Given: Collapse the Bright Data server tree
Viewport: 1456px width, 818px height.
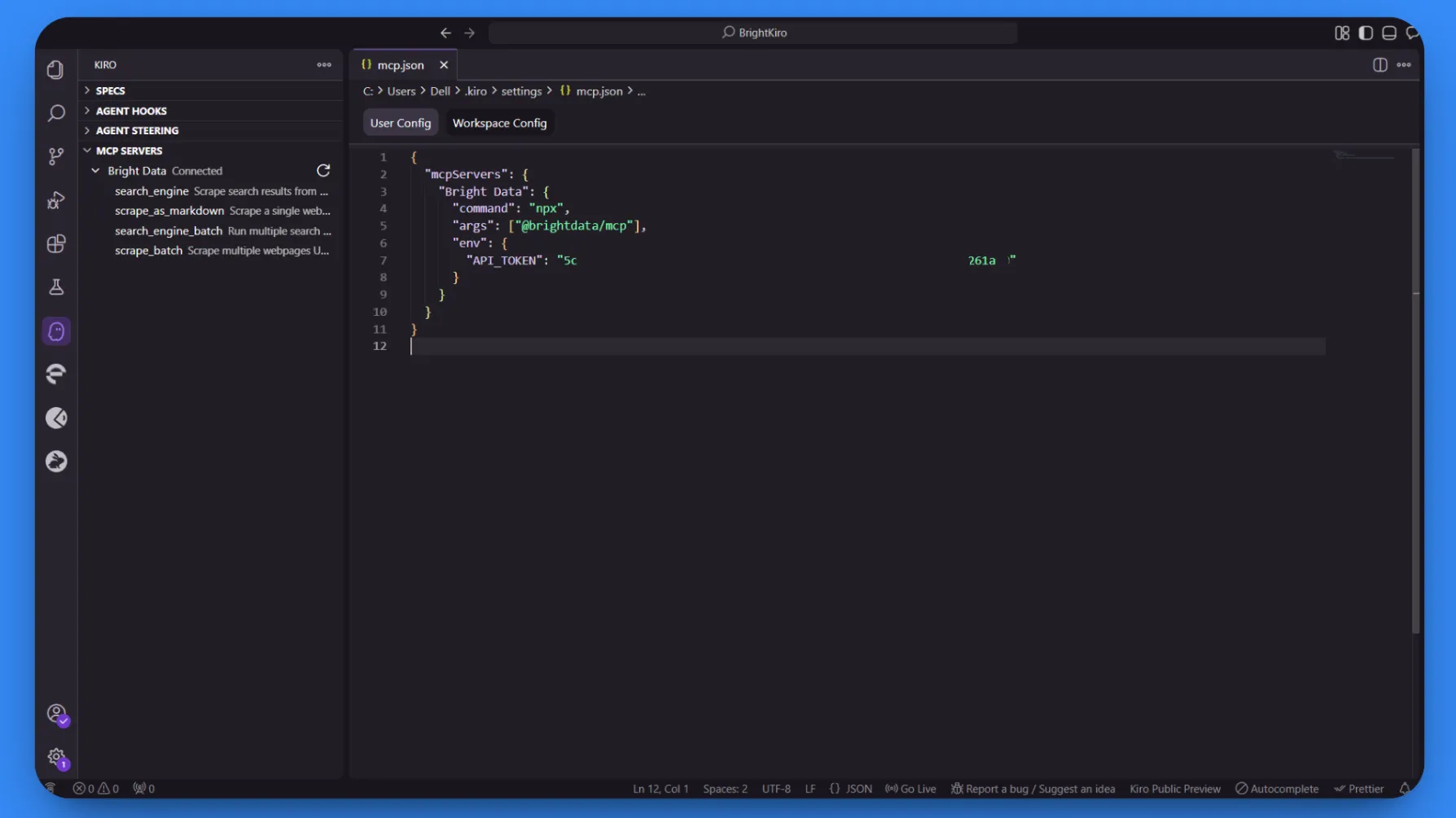Looking at the screenshot, I should 96,171.
